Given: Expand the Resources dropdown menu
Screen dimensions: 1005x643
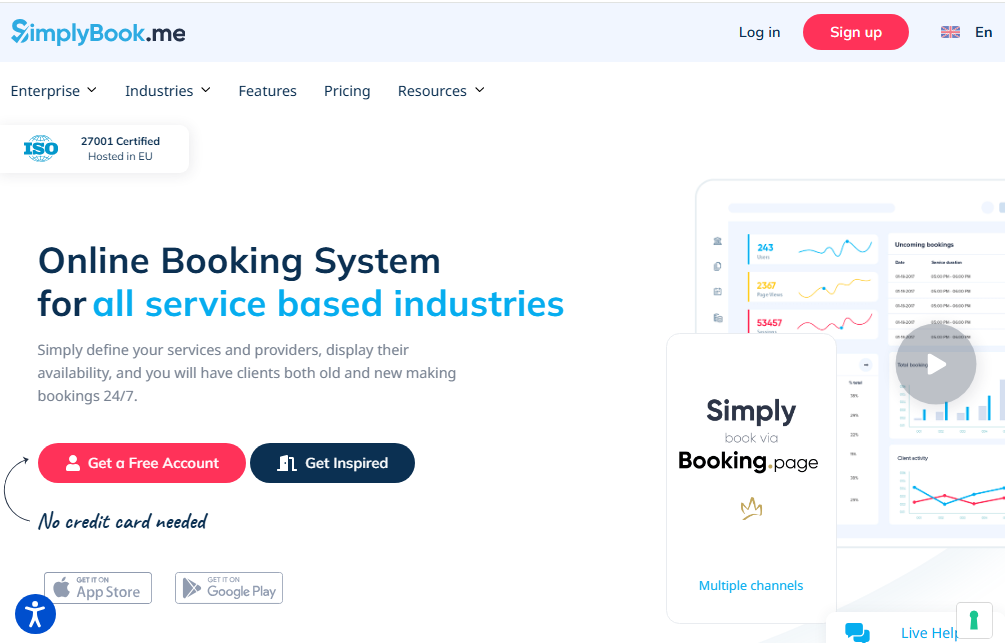Looking at the screenshot, I should click(441, 91).
